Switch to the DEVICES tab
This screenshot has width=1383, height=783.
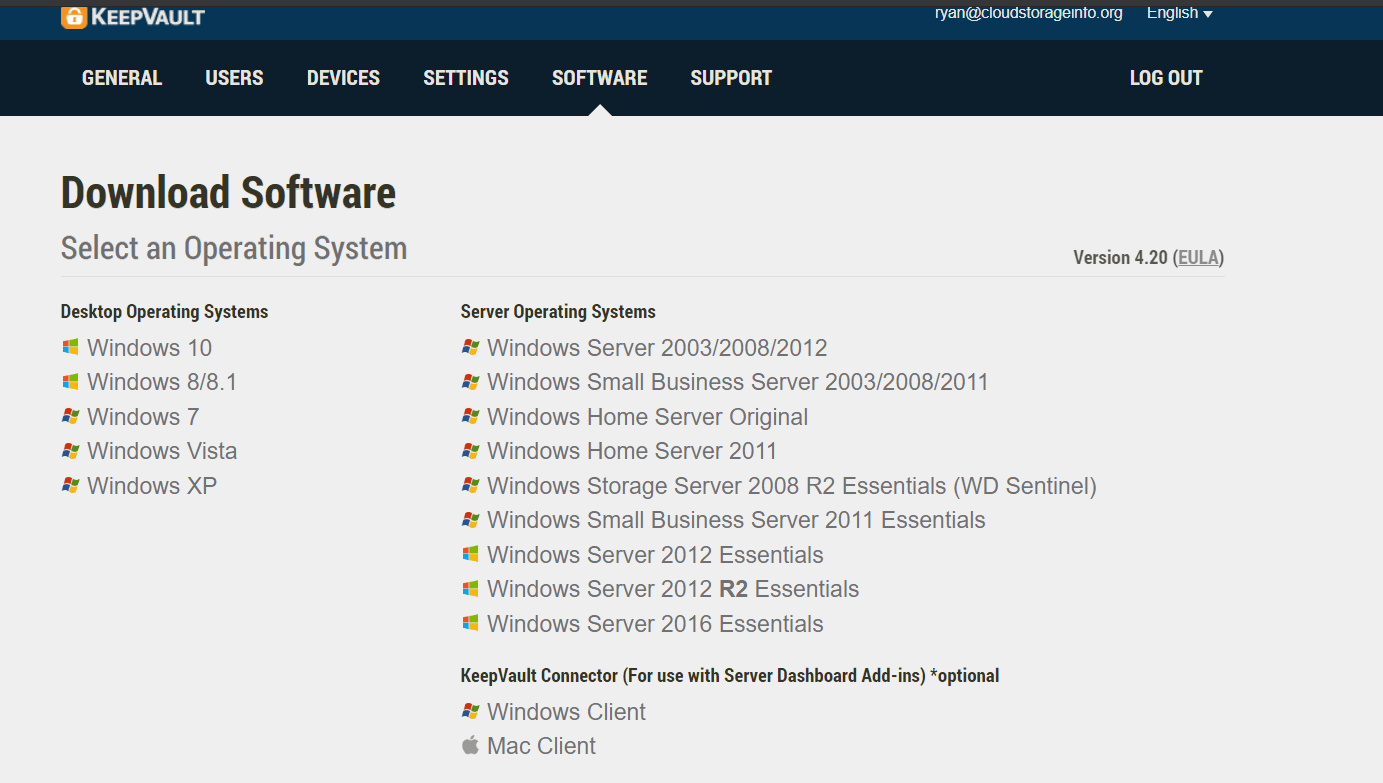(343, 78)
